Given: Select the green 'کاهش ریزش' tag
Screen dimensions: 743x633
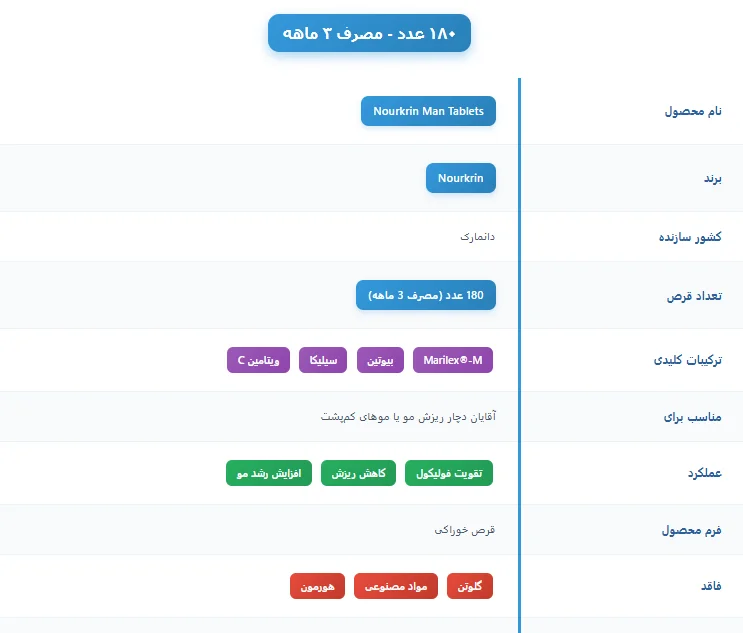Looking at the screenshot, I should point(358,473).
